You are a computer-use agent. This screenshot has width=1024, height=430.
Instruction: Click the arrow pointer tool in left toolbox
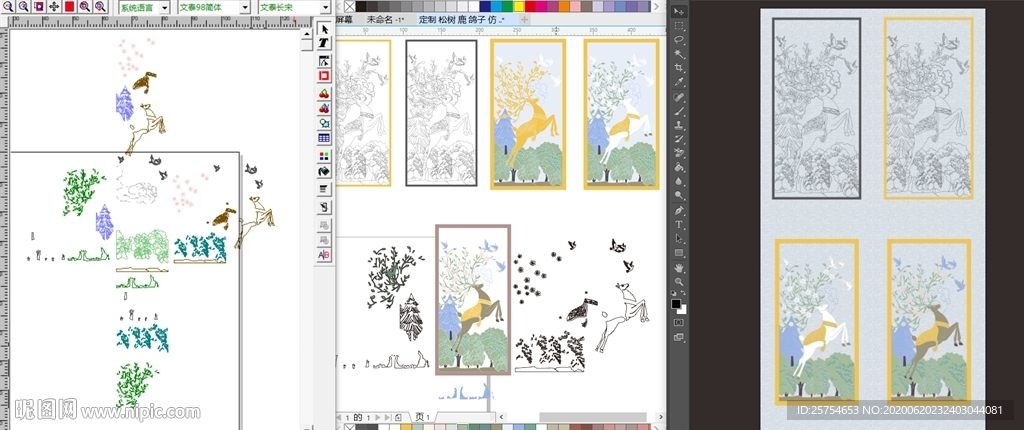click(324, 30)
